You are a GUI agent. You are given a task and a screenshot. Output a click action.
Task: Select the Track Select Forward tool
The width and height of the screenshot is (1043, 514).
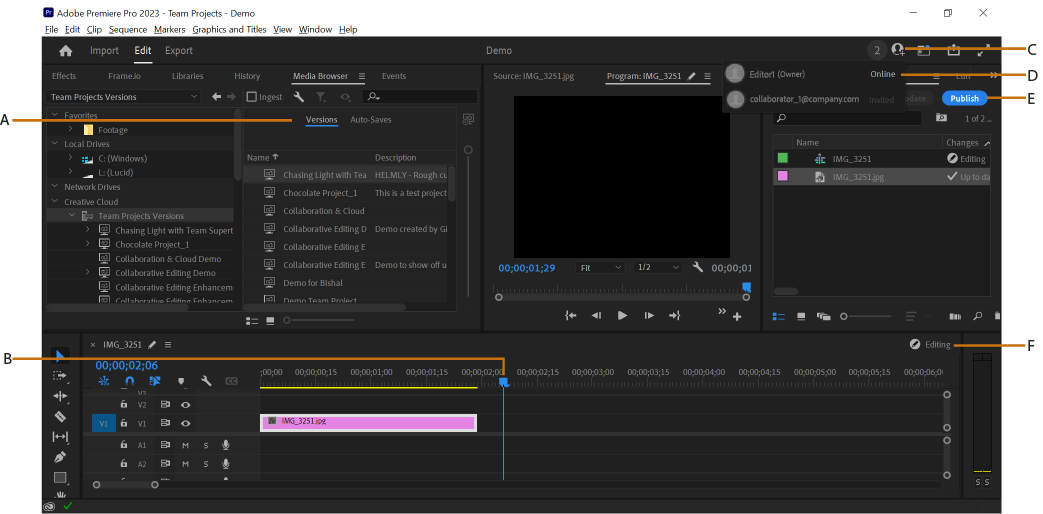[x=60, y=376]
